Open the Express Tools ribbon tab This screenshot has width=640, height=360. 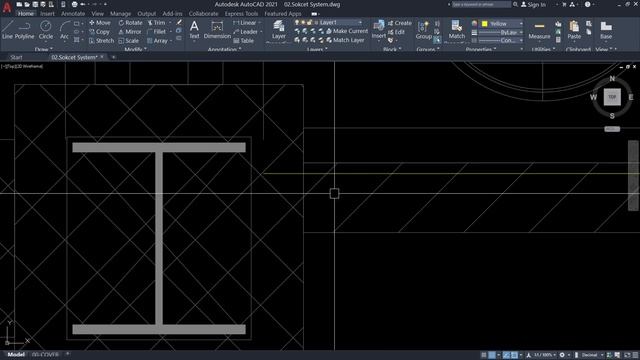[x=241, y=13]
